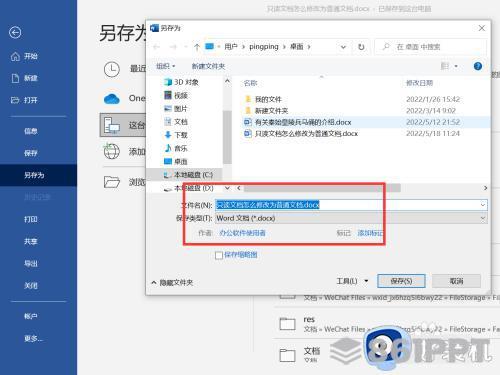Viewport: 500px width, 375px height.
Task: Select the 新建文件夹 folder in file list
Action: pyautogui.click(x=267, y=111)
